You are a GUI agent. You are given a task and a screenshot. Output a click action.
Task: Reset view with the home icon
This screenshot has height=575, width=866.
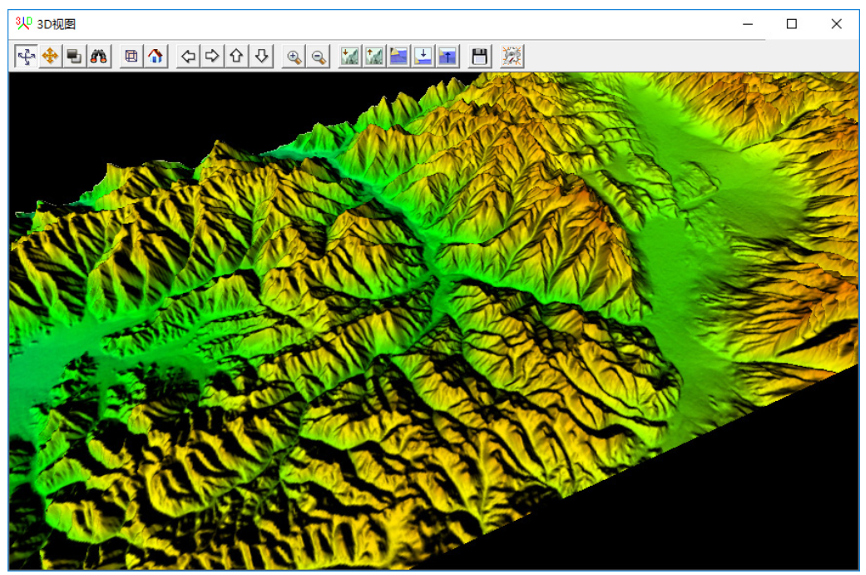click(155, 57)
